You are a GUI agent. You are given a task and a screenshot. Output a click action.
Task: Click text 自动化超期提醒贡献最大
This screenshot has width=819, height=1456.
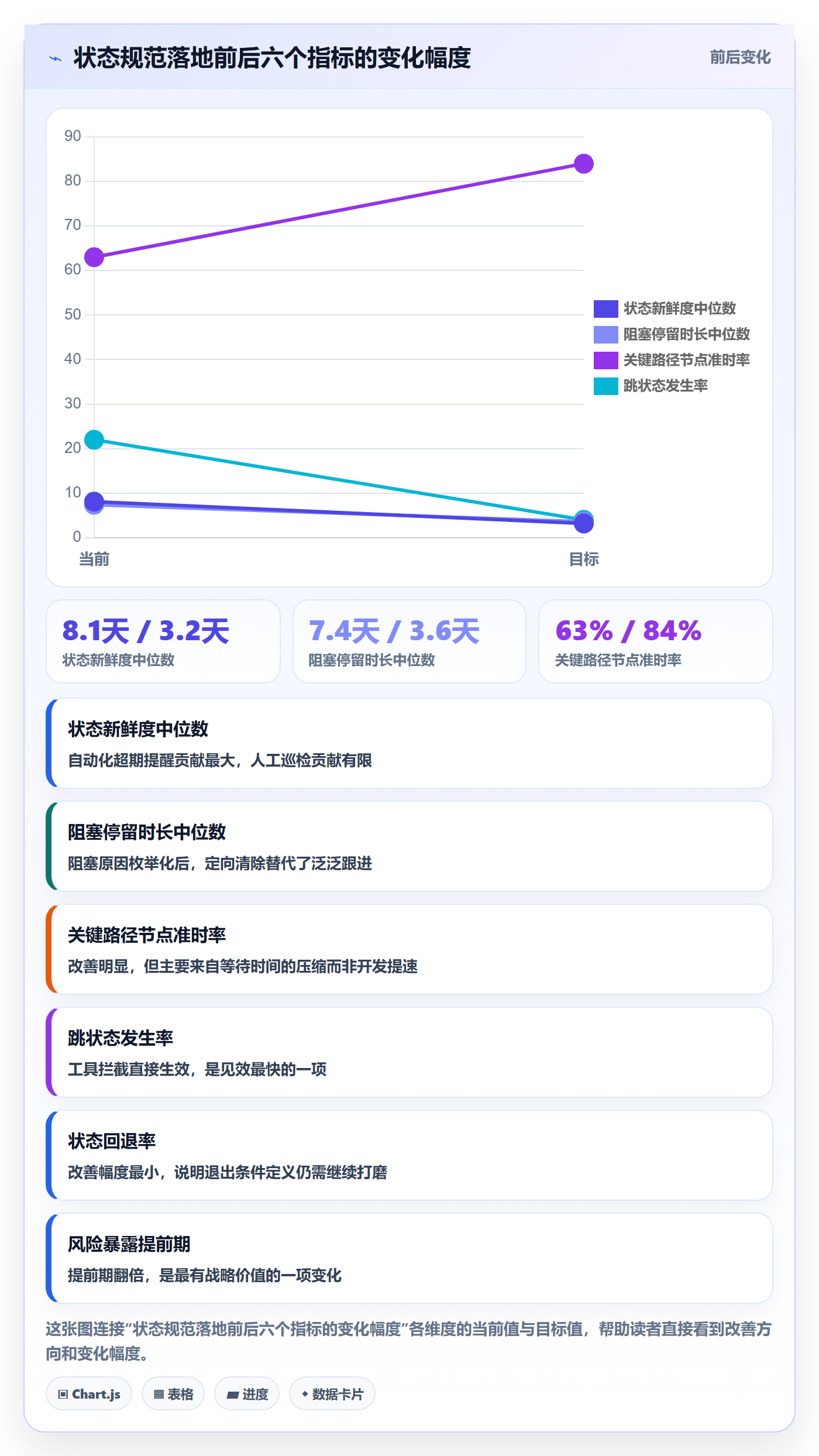coord(152,761)
